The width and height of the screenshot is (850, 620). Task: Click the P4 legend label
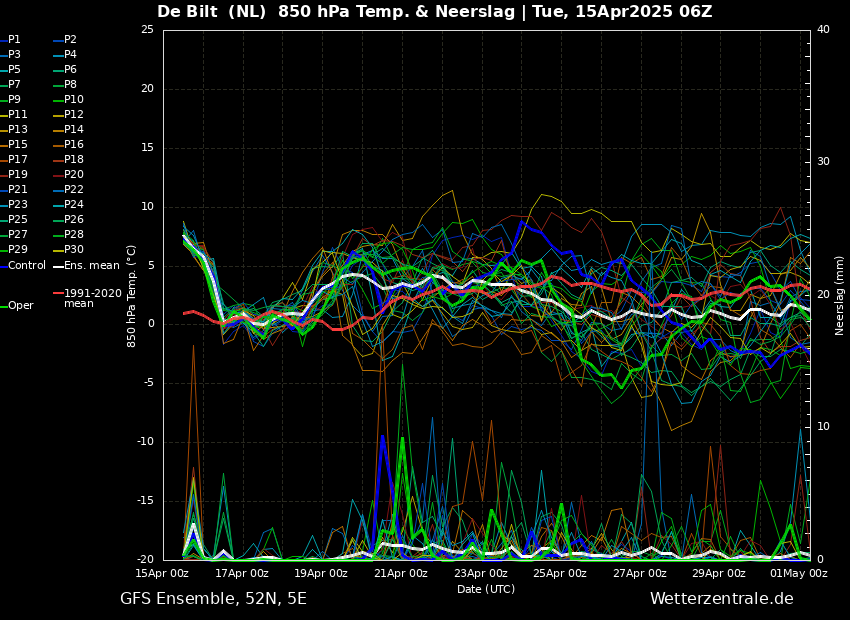70,55
